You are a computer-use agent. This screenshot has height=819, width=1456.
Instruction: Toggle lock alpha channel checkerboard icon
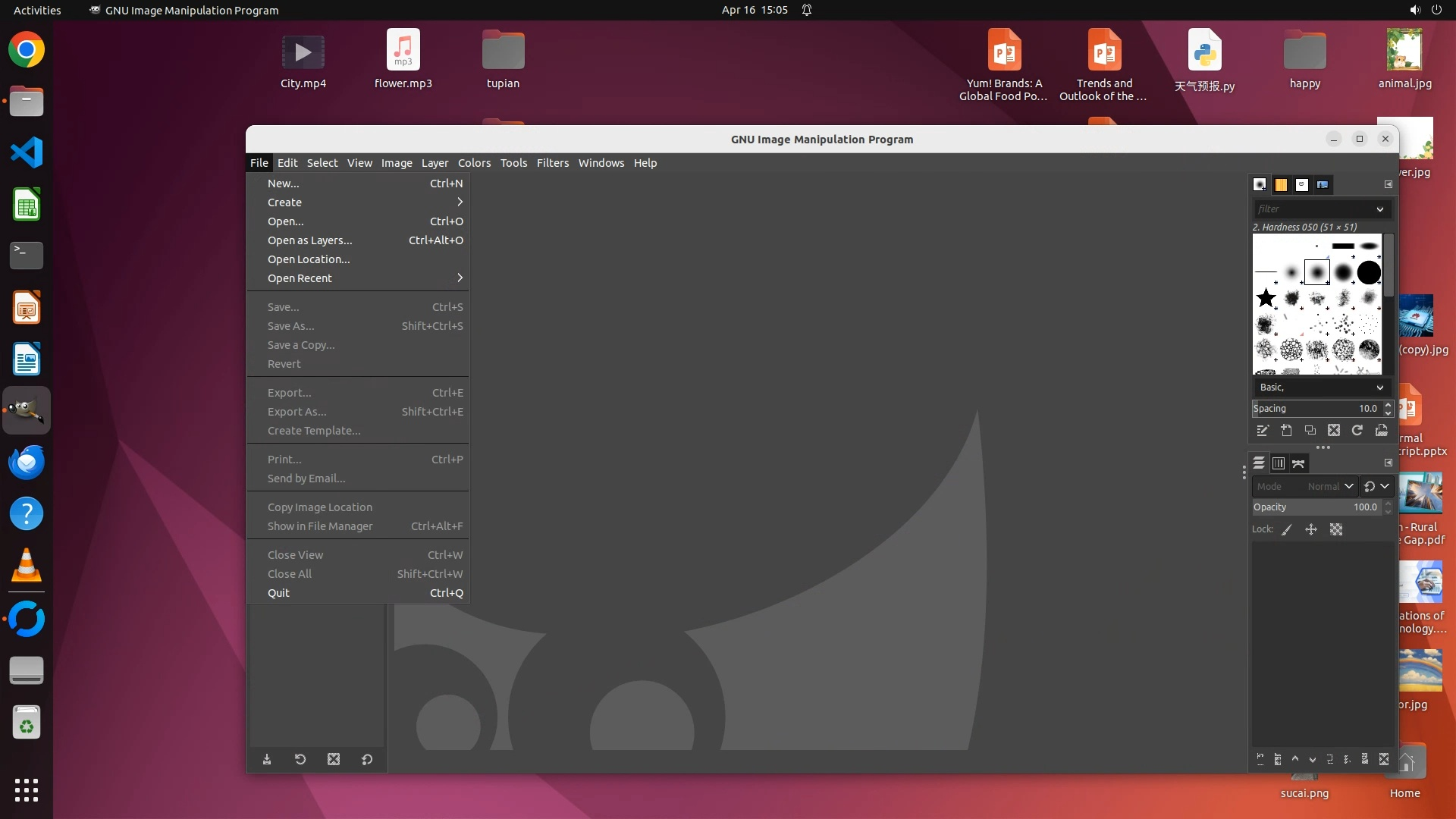(1336, 530)
